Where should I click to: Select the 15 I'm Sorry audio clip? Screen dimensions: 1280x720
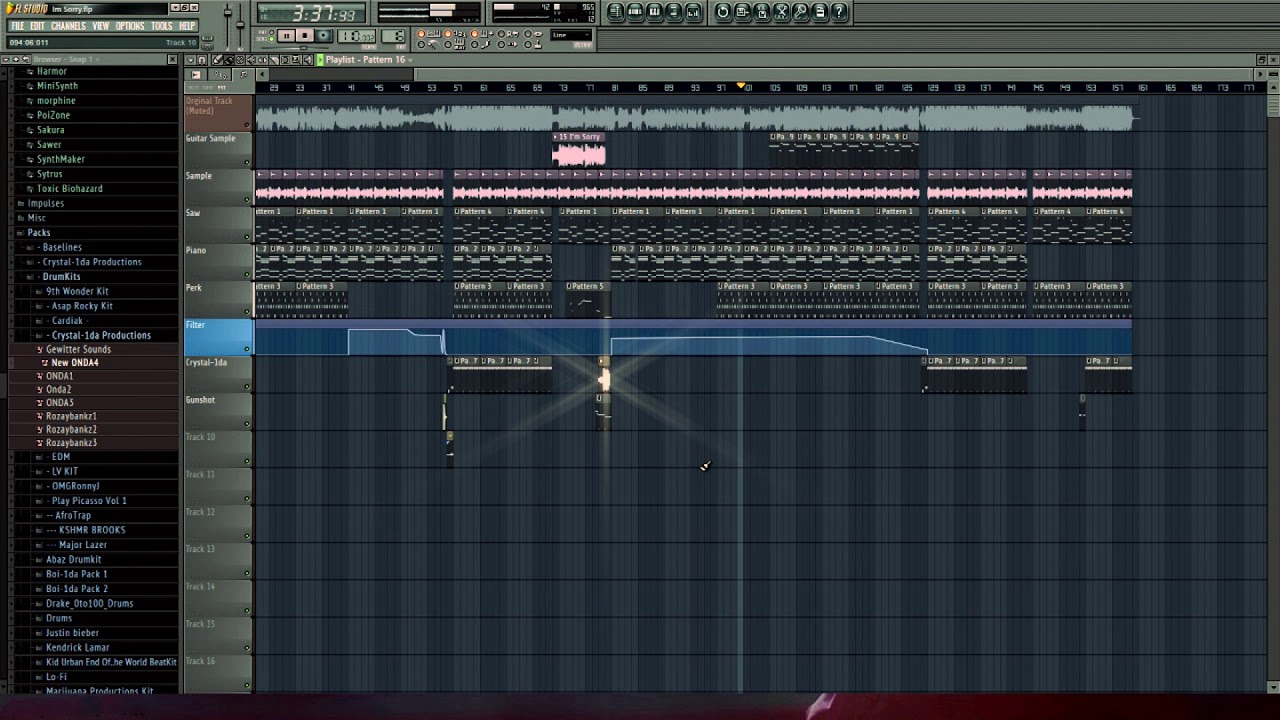tap(579, 152)
